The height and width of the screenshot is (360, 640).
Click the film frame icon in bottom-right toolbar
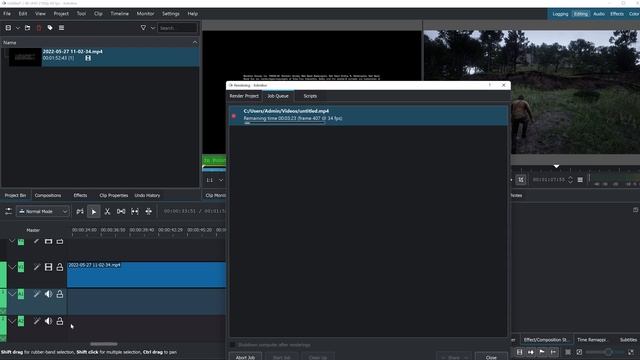point(519,352)
